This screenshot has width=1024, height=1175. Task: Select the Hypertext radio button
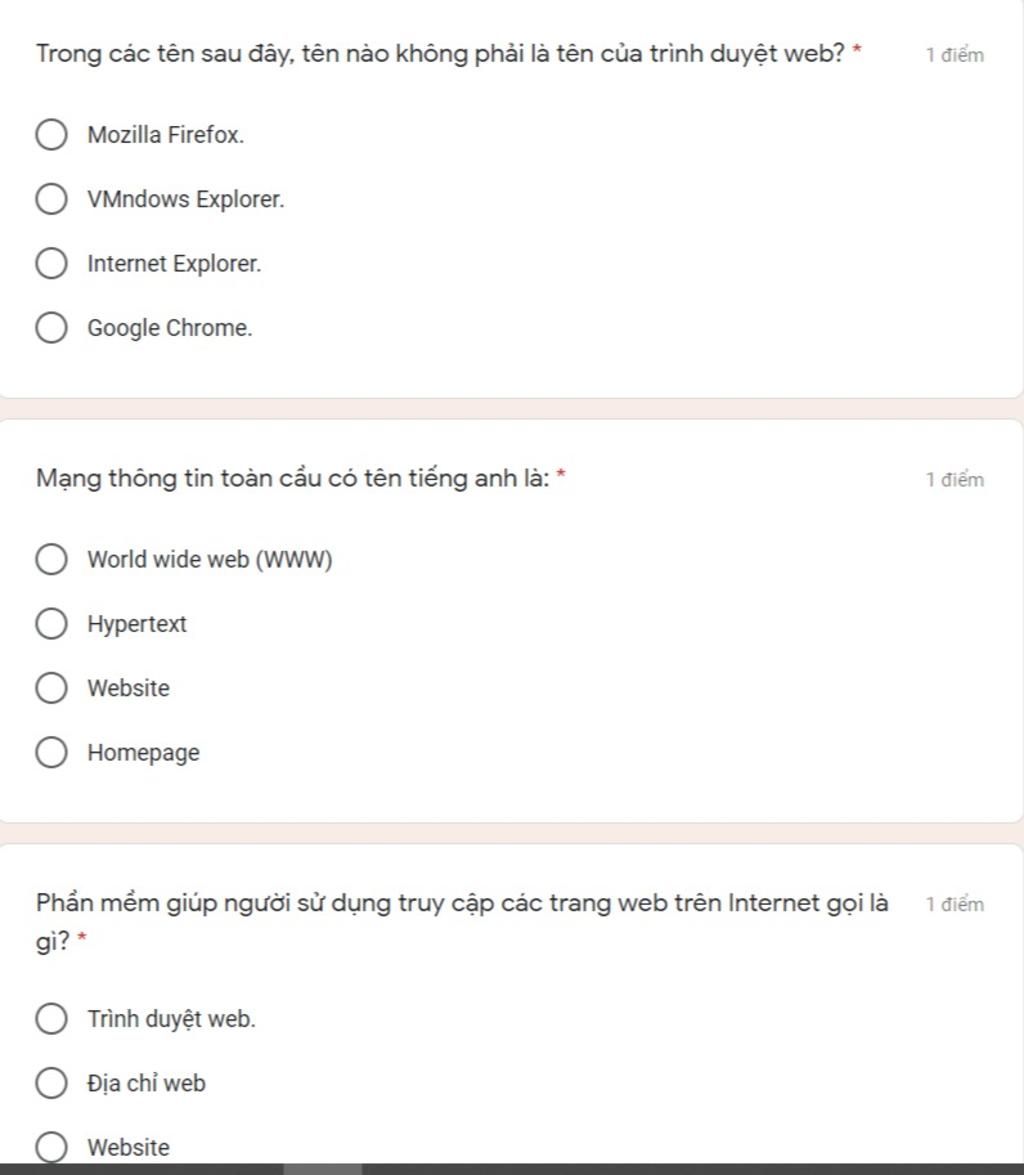[52, 625]
